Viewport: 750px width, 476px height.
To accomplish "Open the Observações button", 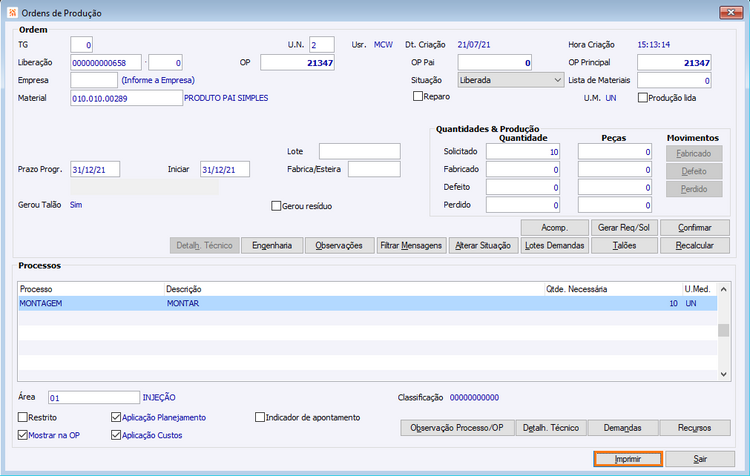I will tap(339, 245).
